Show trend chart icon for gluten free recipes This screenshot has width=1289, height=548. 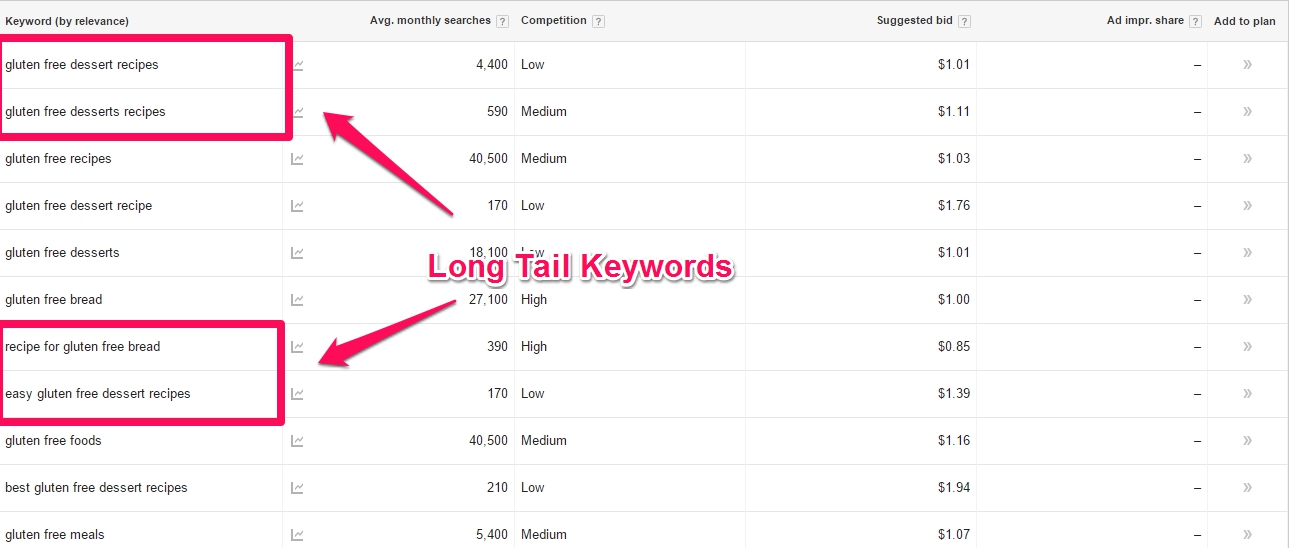pyautogui.click(x=297, y=159)
